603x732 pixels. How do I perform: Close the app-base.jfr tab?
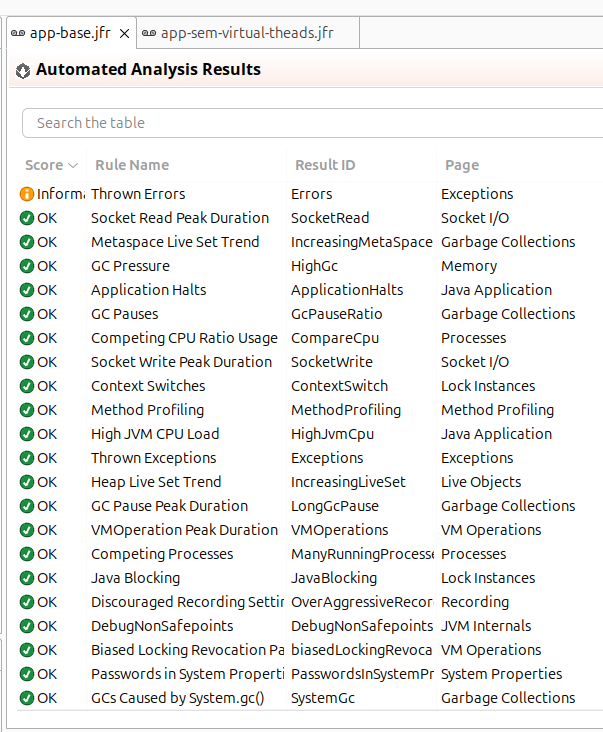pos(125,34)
